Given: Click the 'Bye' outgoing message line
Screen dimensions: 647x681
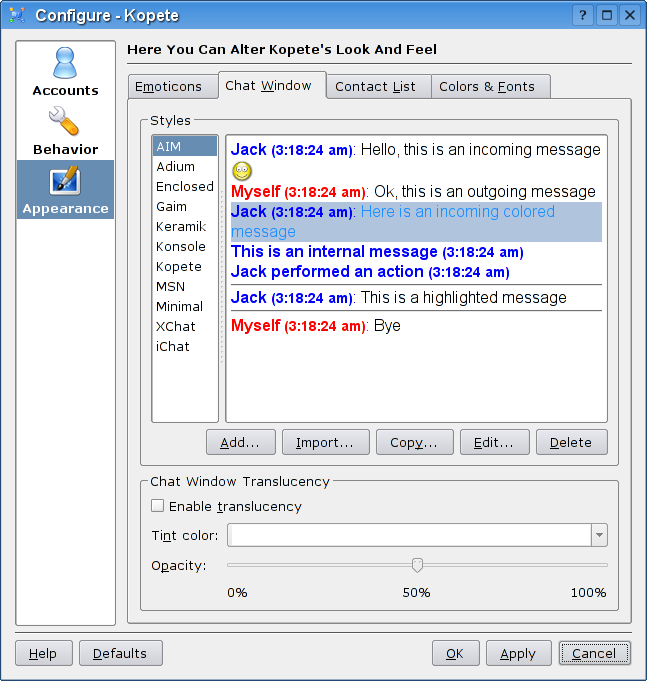Looking at the screenshot, I should pos(316,325).
